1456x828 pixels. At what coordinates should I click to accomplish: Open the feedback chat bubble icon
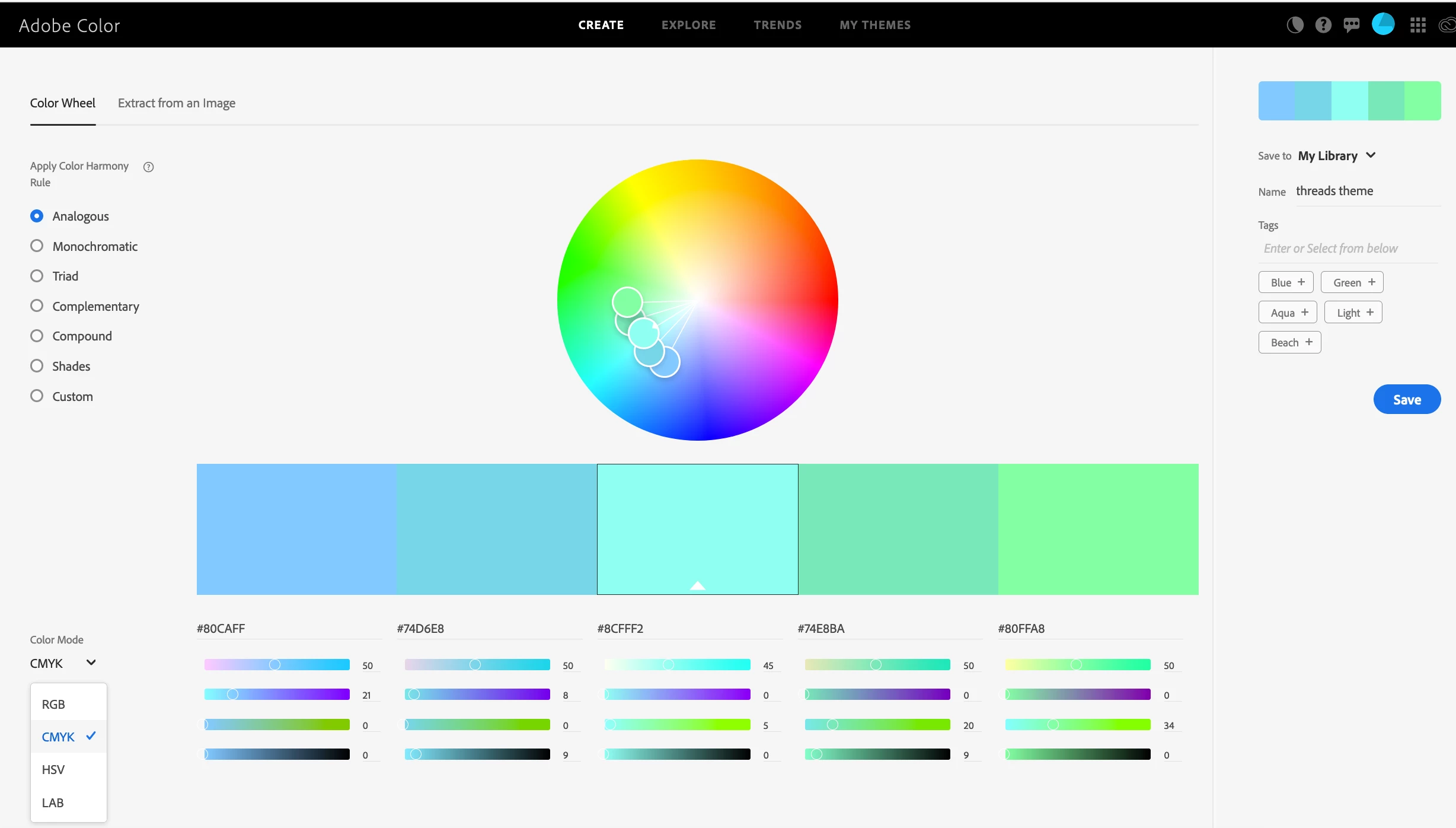pos(1352,25)
